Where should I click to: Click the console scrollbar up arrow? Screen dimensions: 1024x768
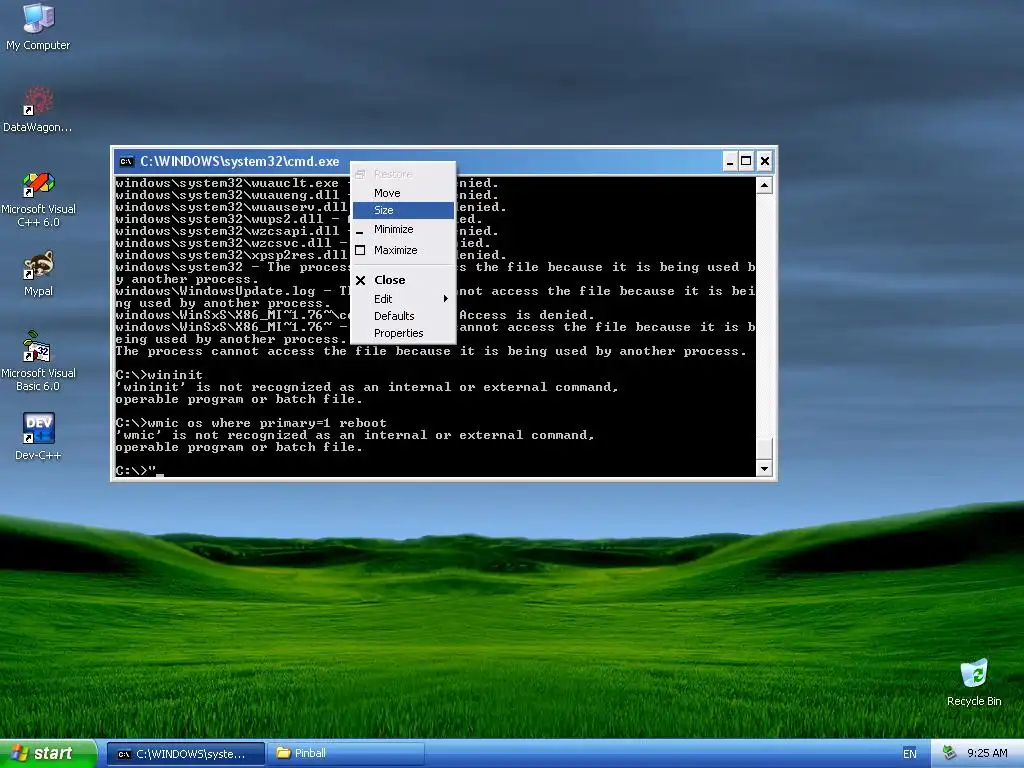pyautogui.click(x=764, y=185)
